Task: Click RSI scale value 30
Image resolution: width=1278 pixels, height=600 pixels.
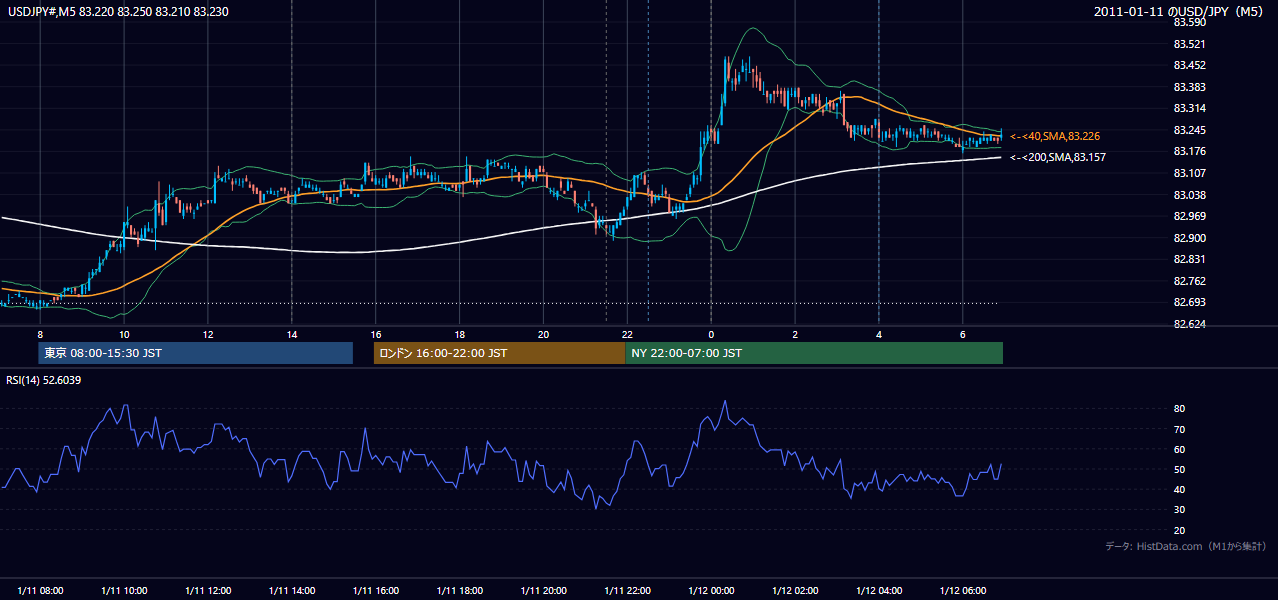Action: click(1179, 510)
